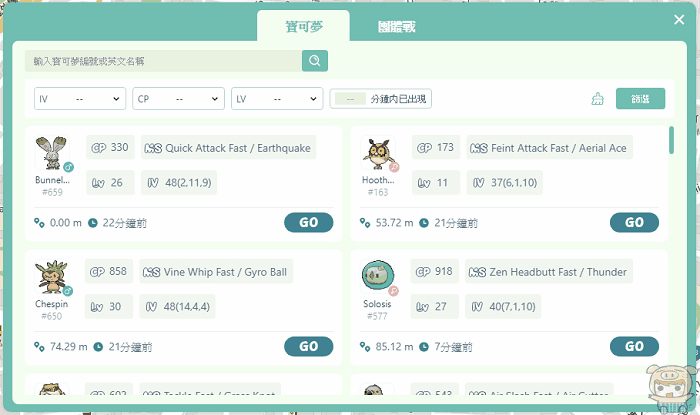This screenshot has height=415, width=700.
Task: Click the '74.29 m' distance text
Action: 69,347
